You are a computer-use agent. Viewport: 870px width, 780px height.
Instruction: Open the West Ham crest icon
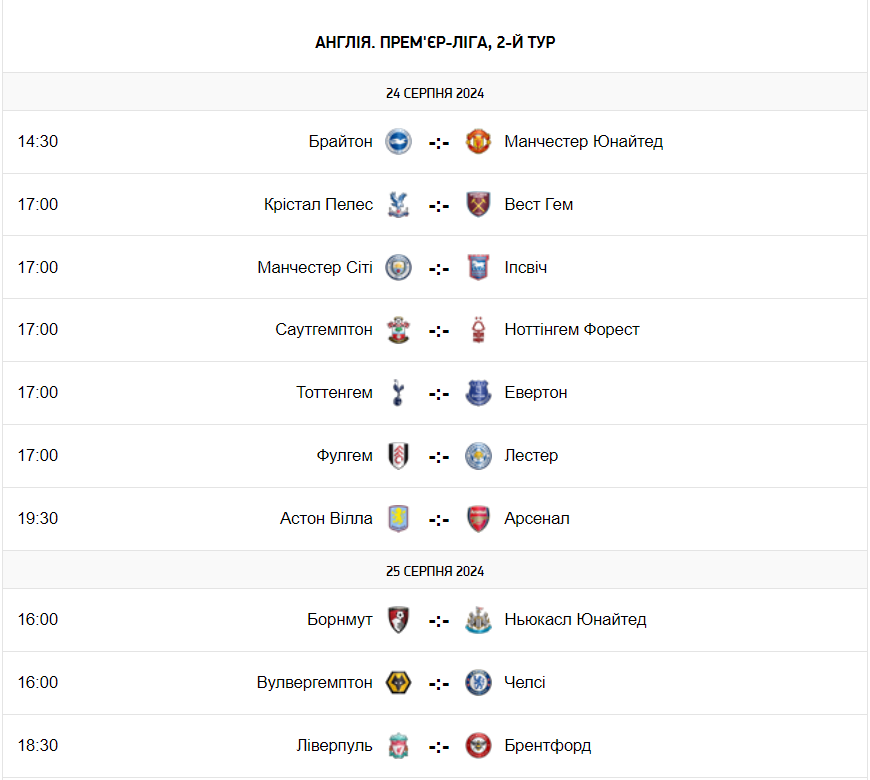click(478, 204)
